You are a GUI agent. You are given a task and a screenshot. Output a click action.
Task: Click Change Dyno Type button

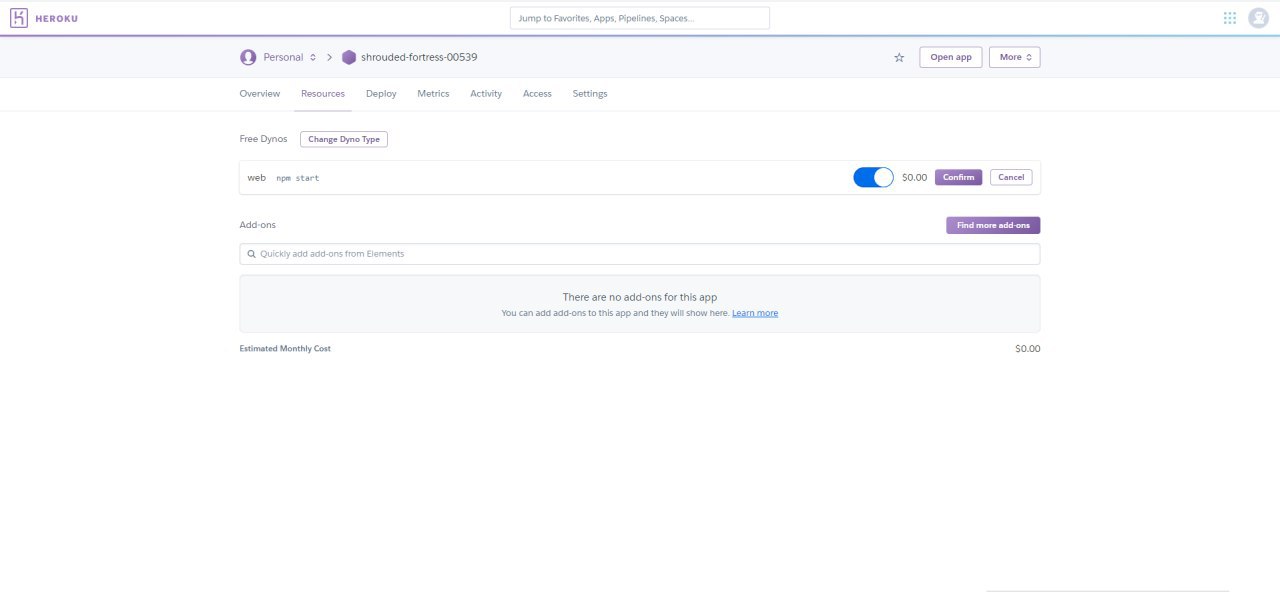(344, 139)
